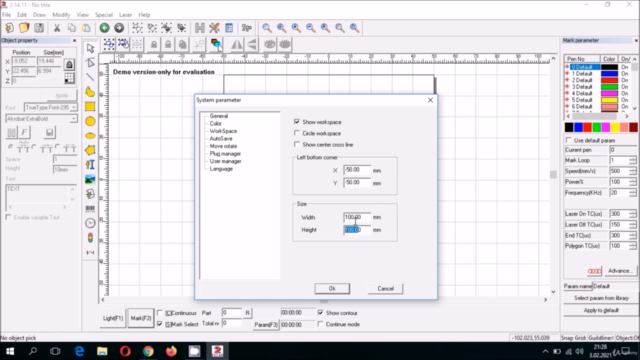Viewport: 640px width, 360px height.
Task: Open the Modify menu
Action: [61, 15]
